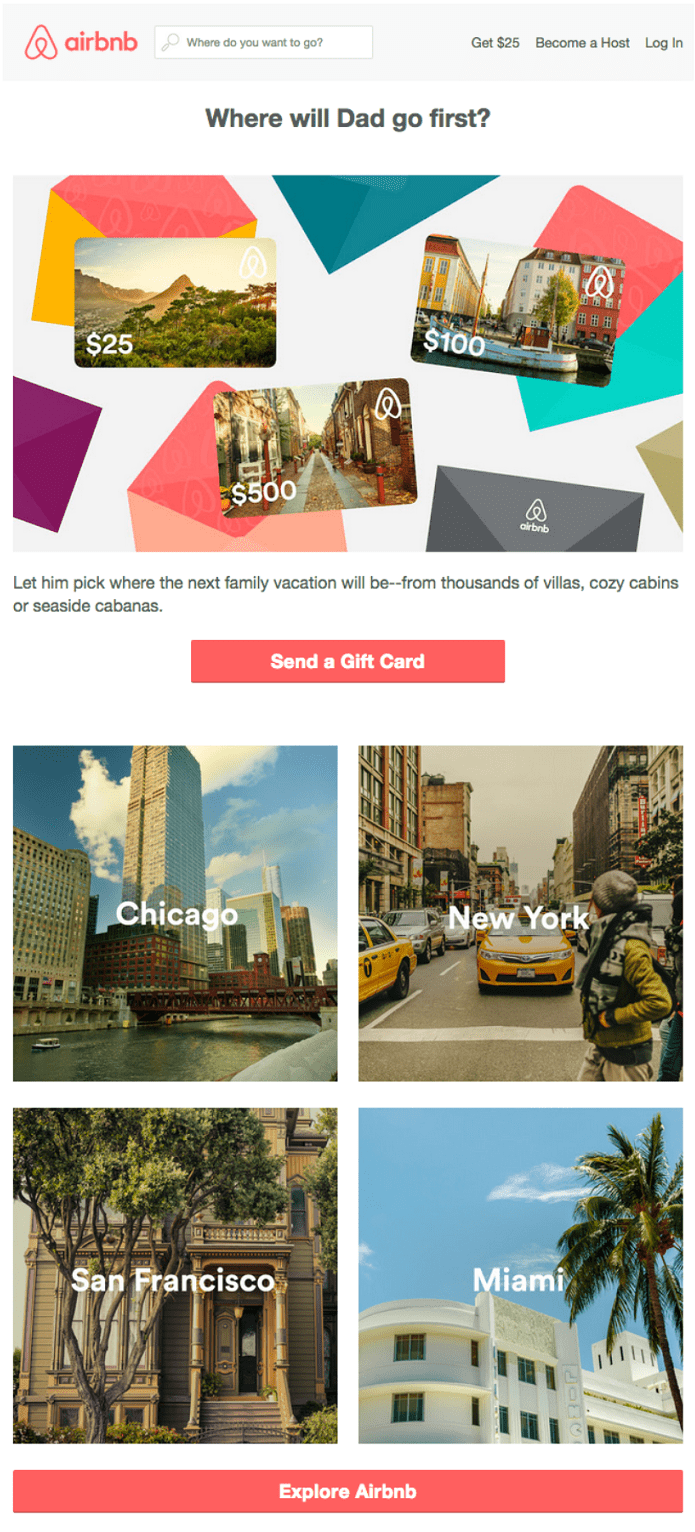Click Airbnb logo on $100 gift card
Viewport: 695px width, 1532px height.
(x=598, y=282)
